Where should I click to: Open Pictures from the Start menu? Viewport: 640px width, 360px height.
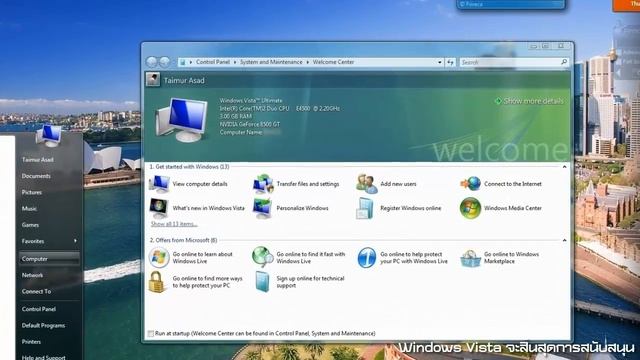click(x=31, y=192)
